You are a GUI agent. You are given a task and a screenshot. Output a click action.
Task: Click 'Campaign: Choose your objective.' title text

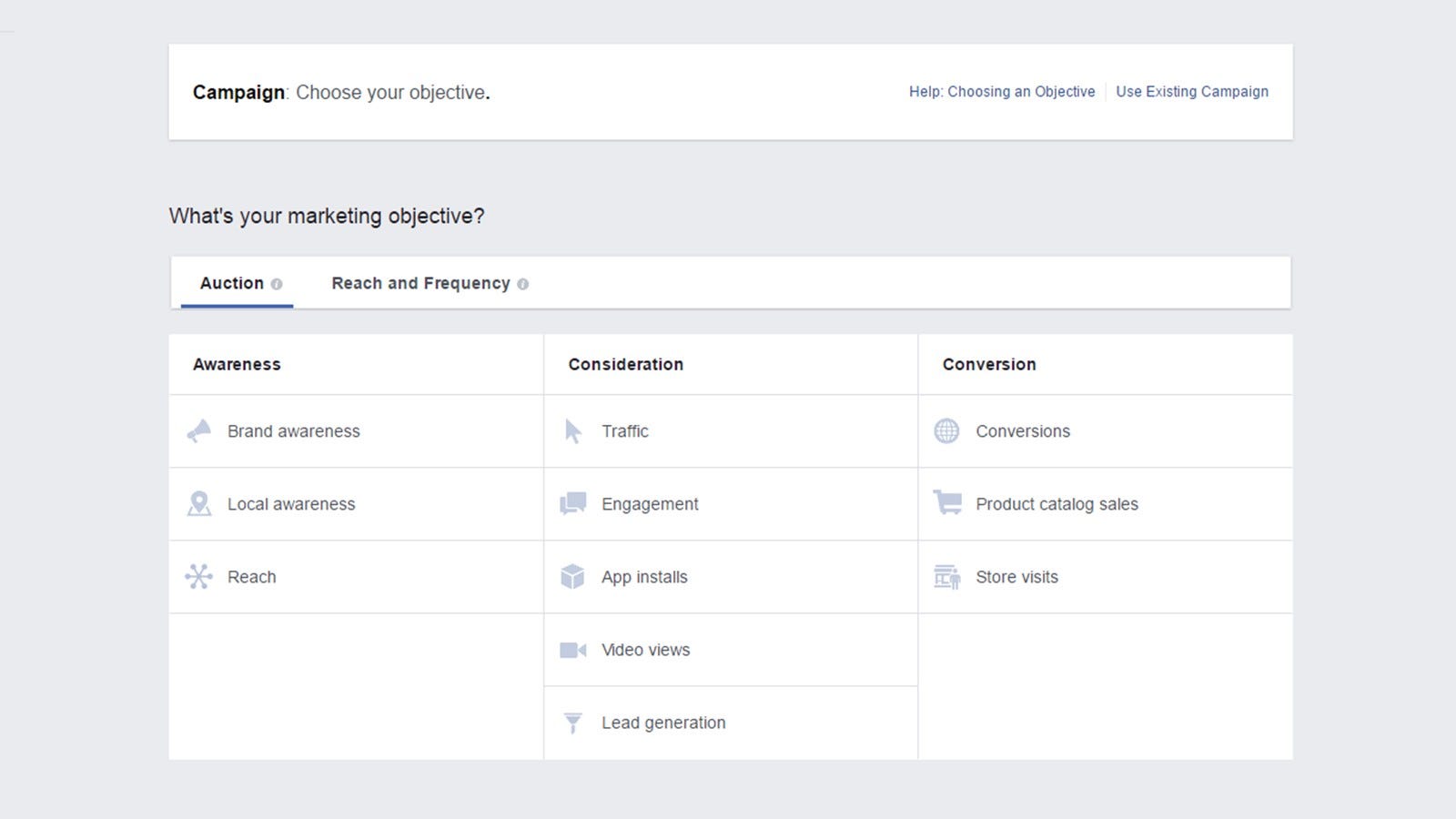[x=341, y=92]
